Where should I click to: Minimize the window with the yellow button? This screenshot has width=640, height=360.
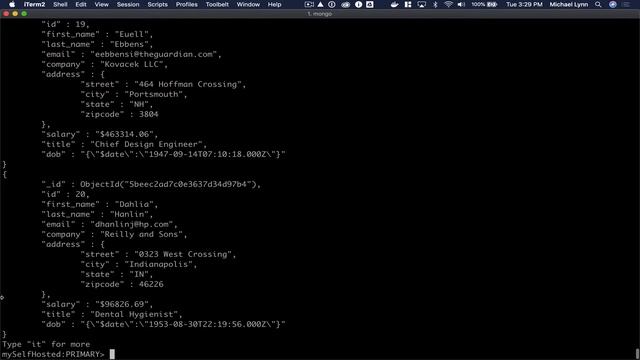click(15, 13)
